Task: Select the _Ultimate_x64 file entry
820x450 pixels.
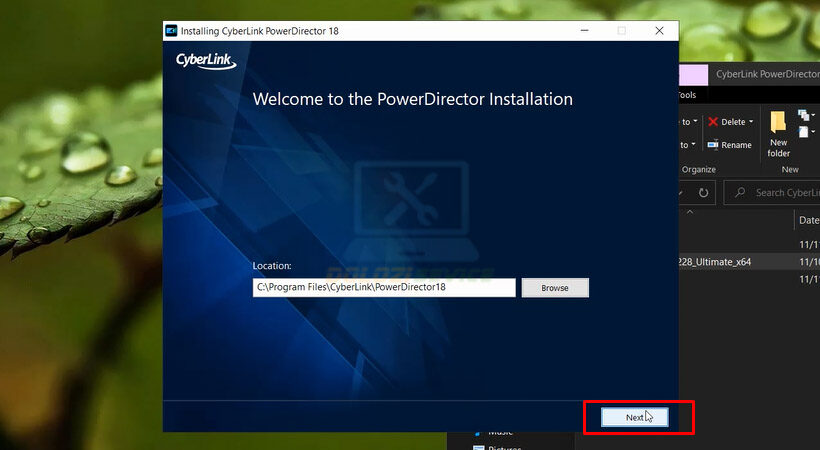Action: [x=714, y=262]
